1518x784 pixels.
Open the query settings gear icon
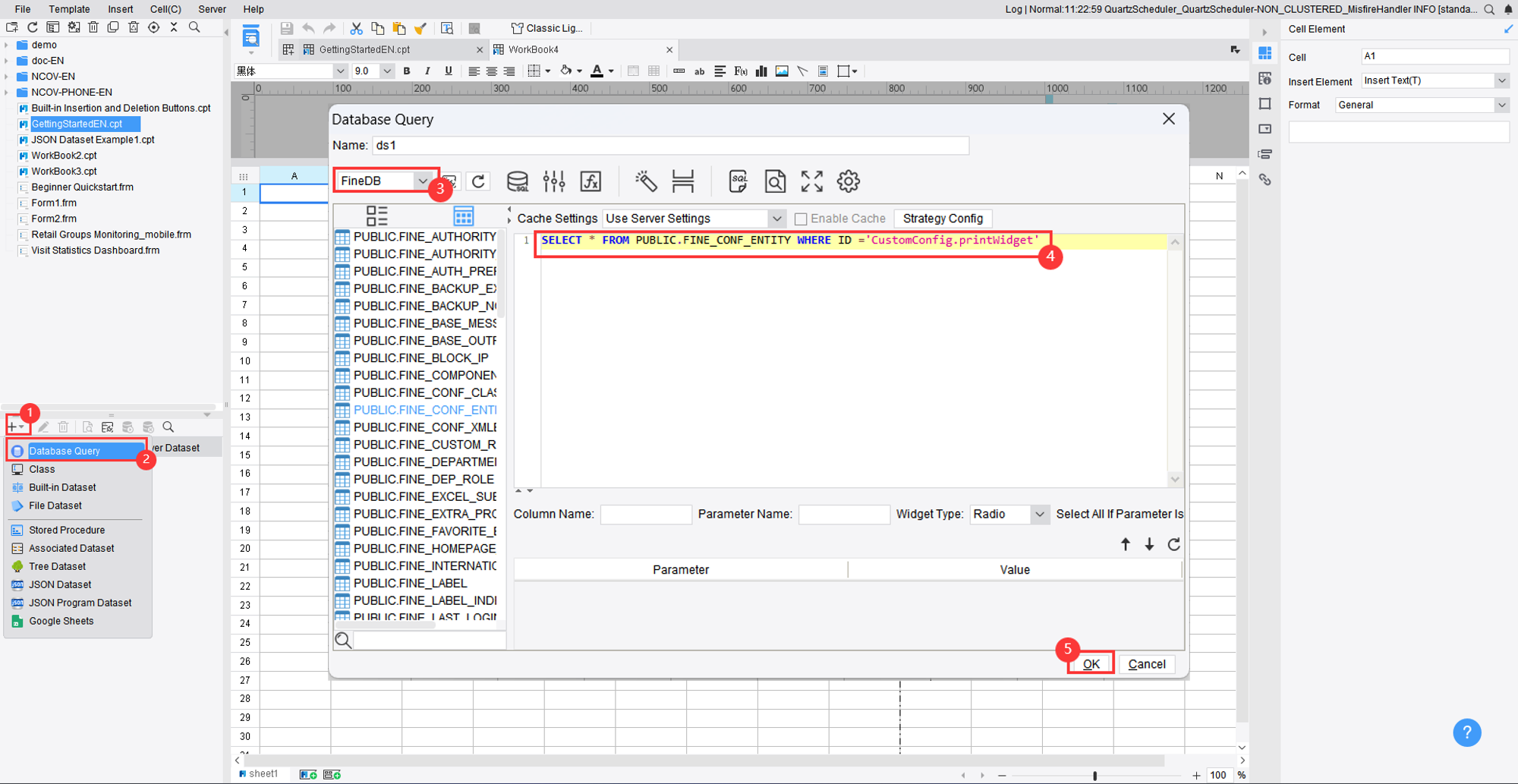tap(848, 181)
